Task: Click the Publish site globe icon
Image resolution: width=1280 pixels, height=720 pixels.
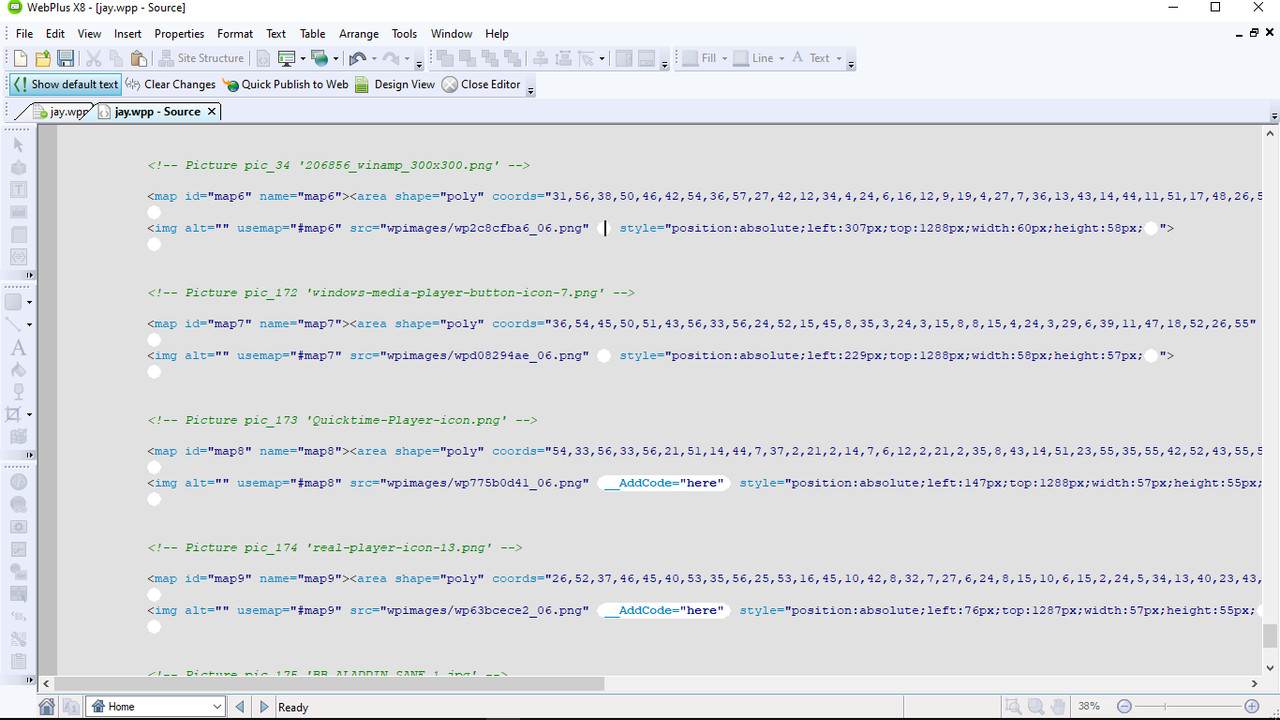Action: click(319, 59)
